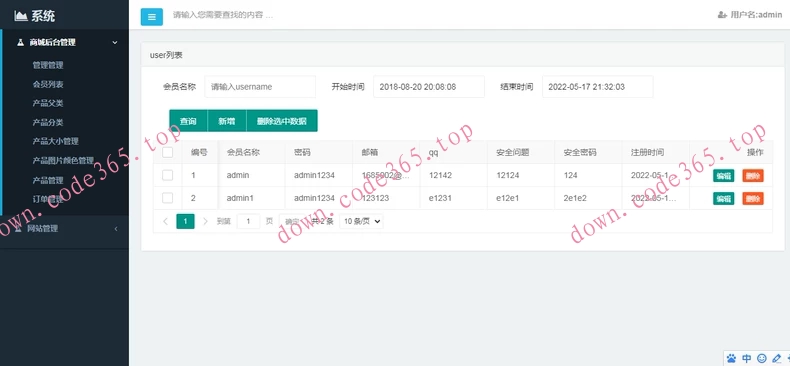Click the 用户名:admin label
Viewport: 790px width, 366px height.
click(x=756, y=15)
